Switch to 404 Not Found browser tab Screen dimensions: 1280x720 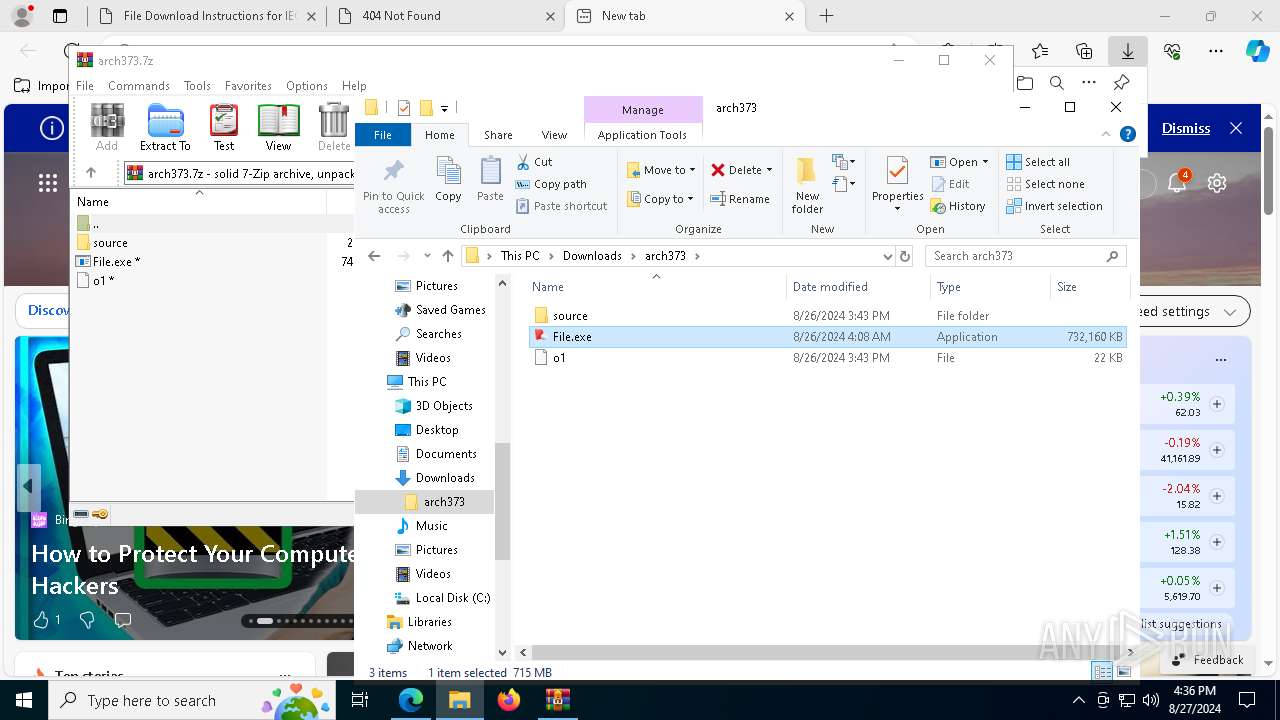tap(444, 16)
